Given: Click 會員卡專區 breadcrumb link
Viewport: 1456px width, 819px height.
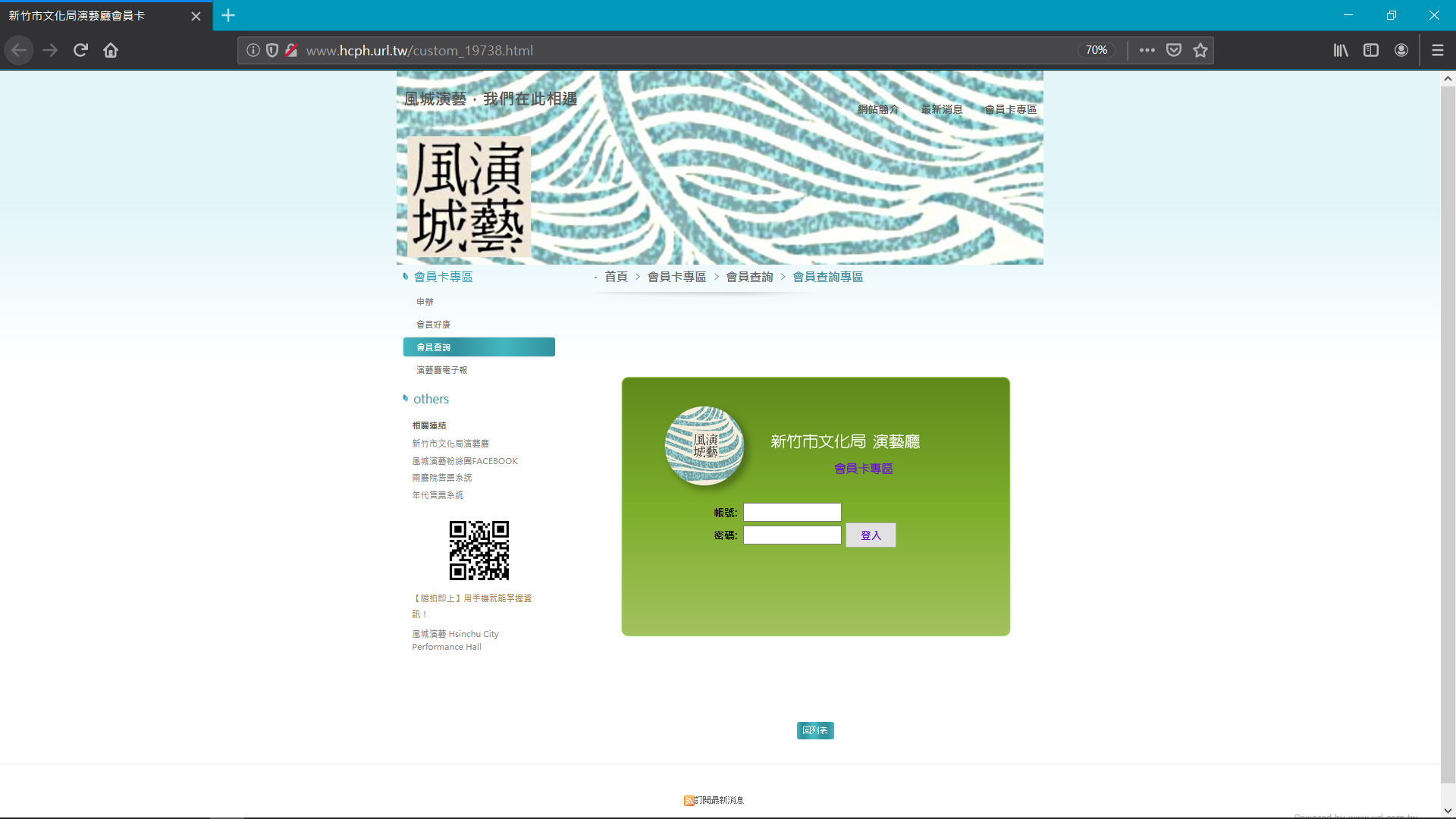Looking at the screenshot, I should [x=676, y=277].
